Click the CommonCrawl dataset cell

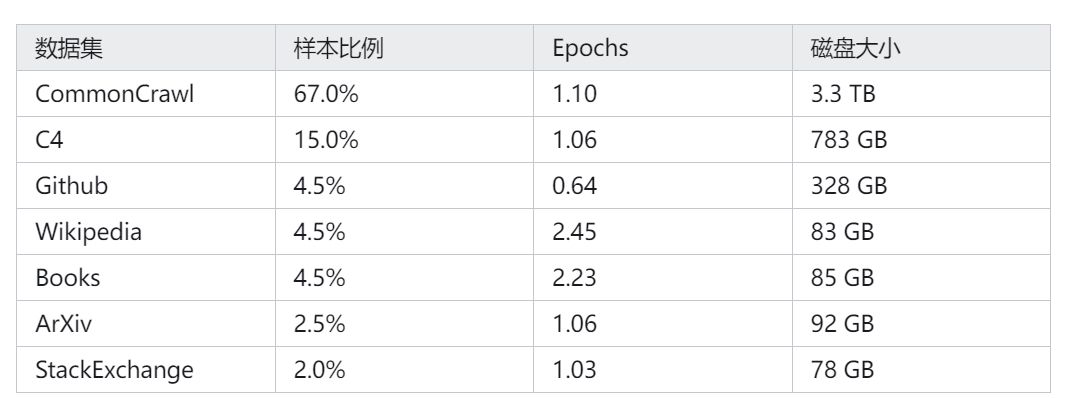(x=146, y=94)
